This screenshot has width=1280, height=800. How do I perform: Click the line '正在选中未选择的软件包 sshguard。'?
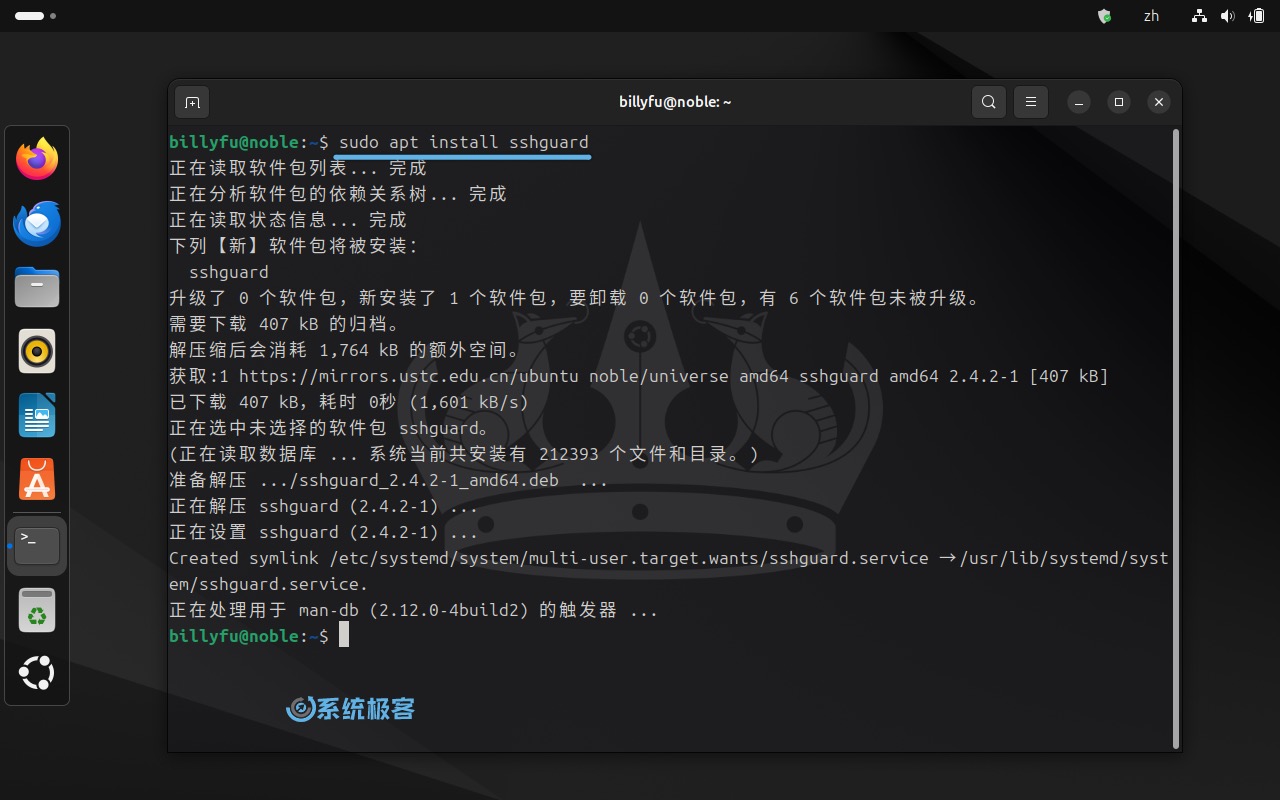[x=330, y=428]
